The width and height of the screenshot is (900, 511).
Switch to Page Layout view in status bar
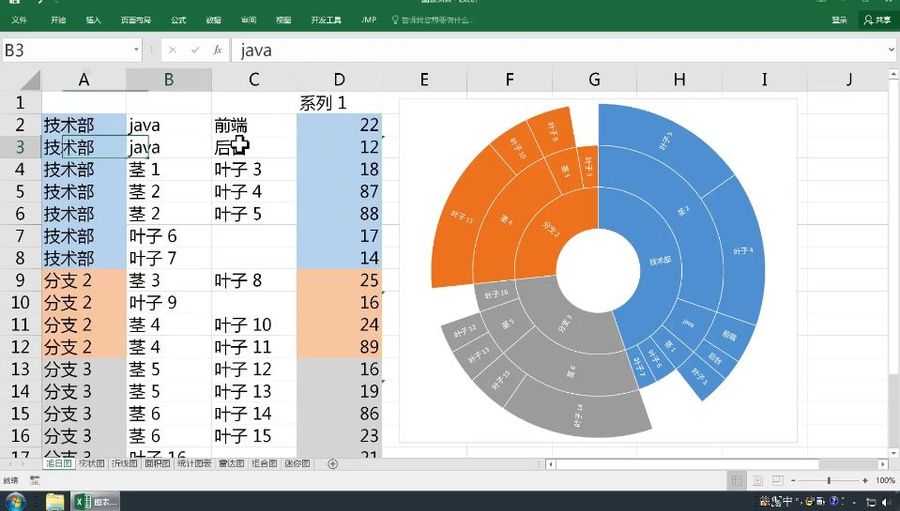(x=758, y=480)
